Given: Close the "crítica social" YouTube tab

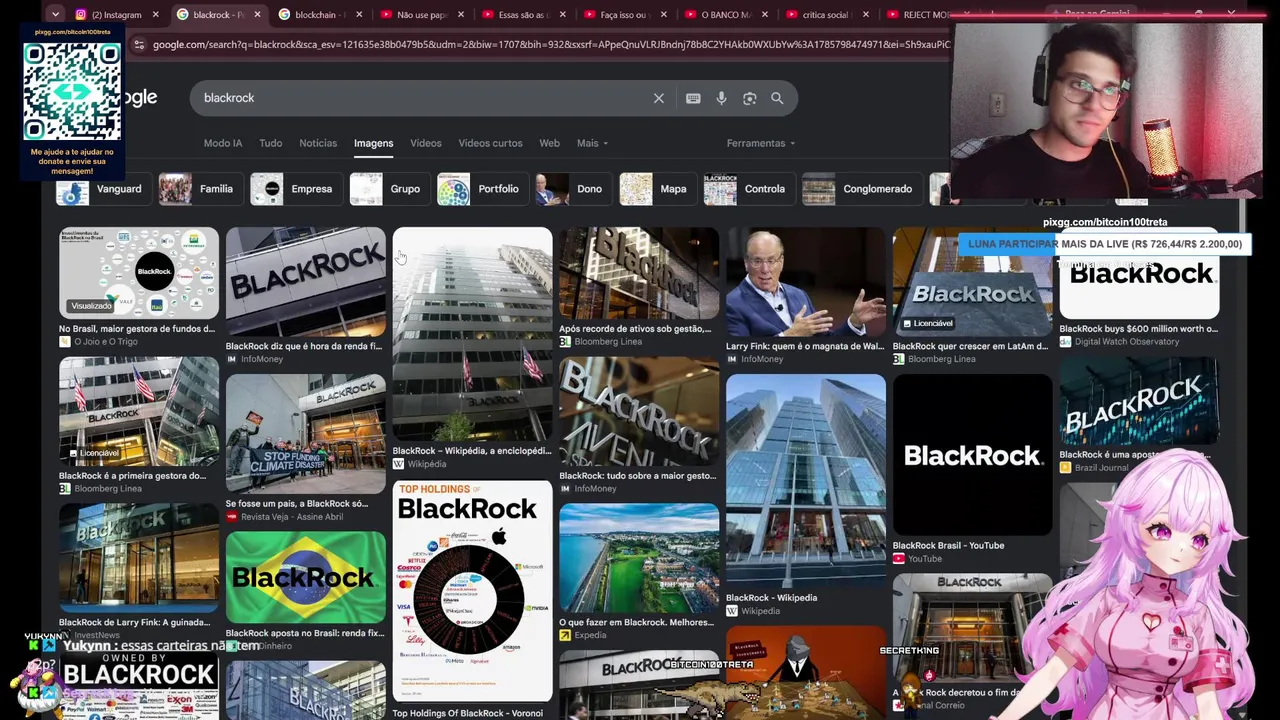Looking at the screenshot, I should (865, 15).
